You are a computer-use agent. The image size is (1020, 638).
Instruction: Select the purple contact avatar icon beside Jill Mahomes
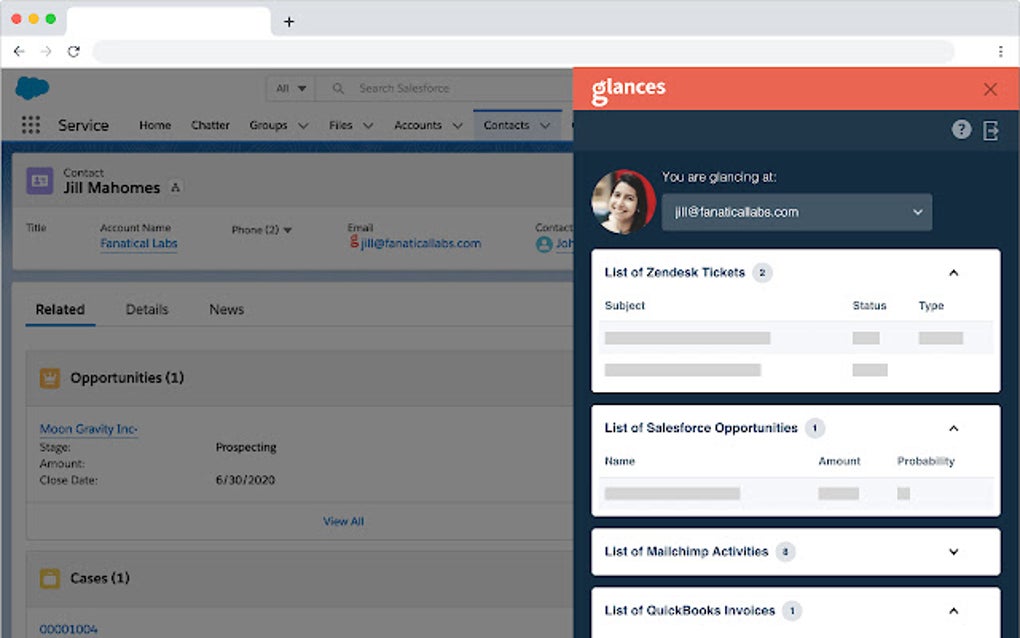[x=37, y=180]
